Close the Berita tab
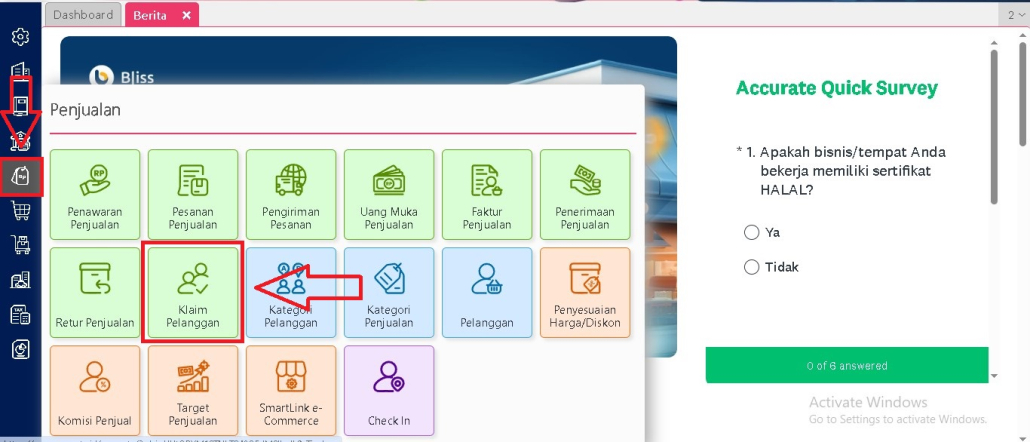1030x442 pixels. coord(186,15)
